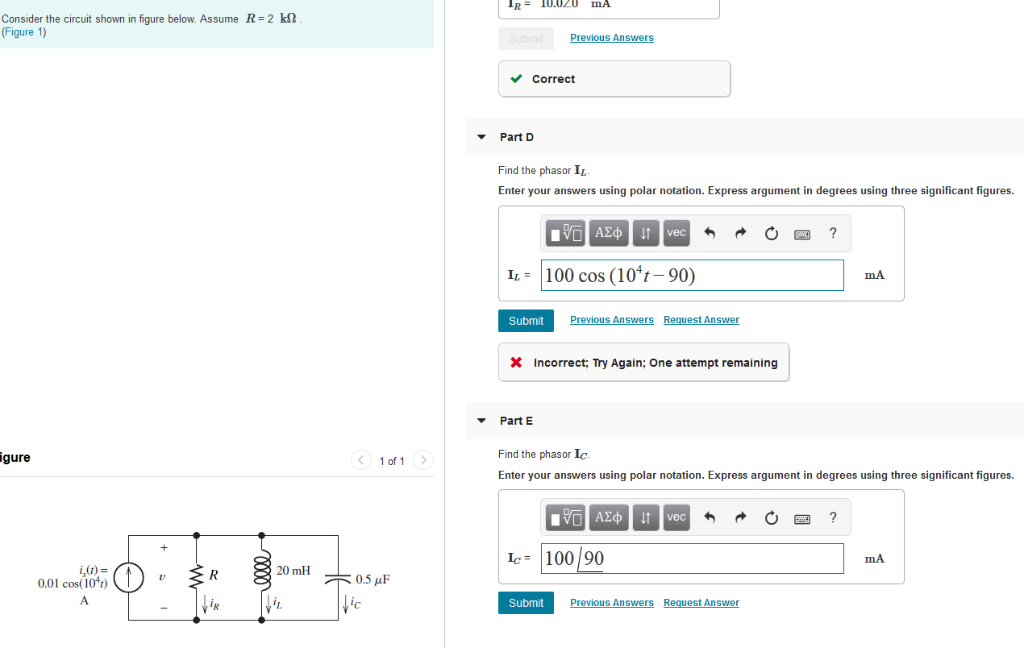Image resolution: width=1024 pixels, height=648 pixels.
Task: Click Request Answer link for Part D
Action: click(x=701, y=319)
